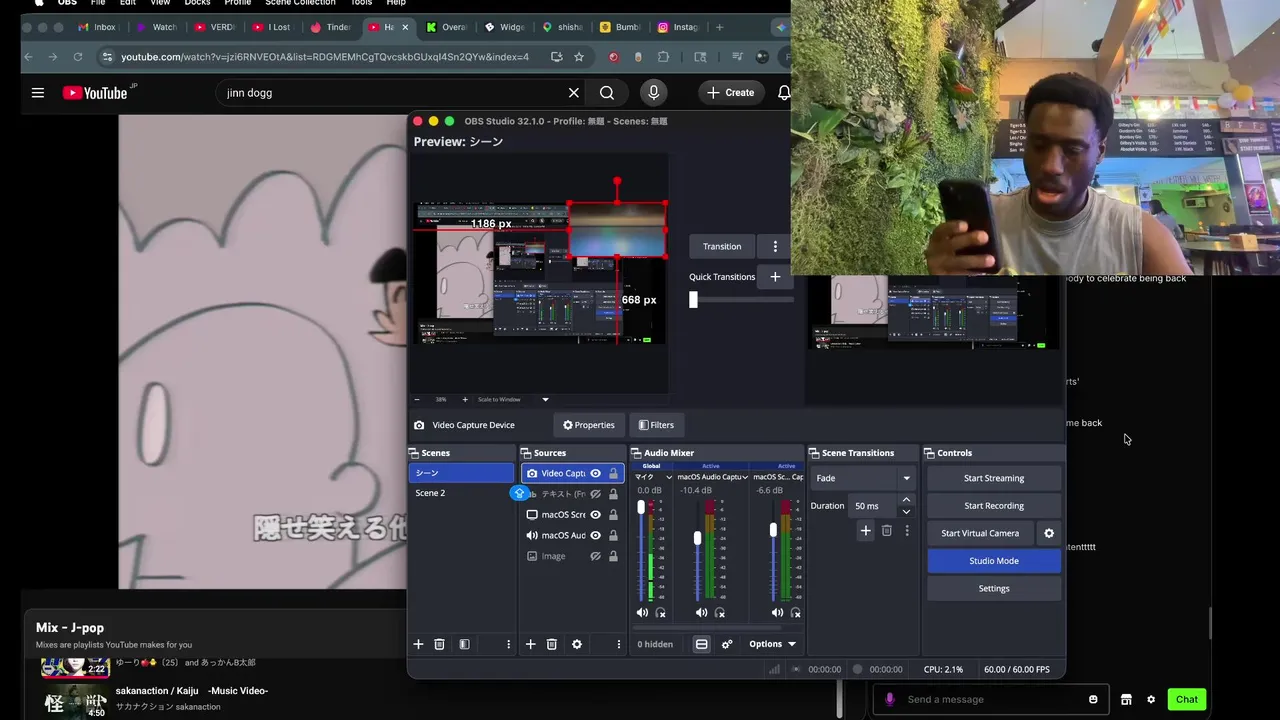
Task: Open the マイク channel dropdown arrow
Action: tap(669, 477)
